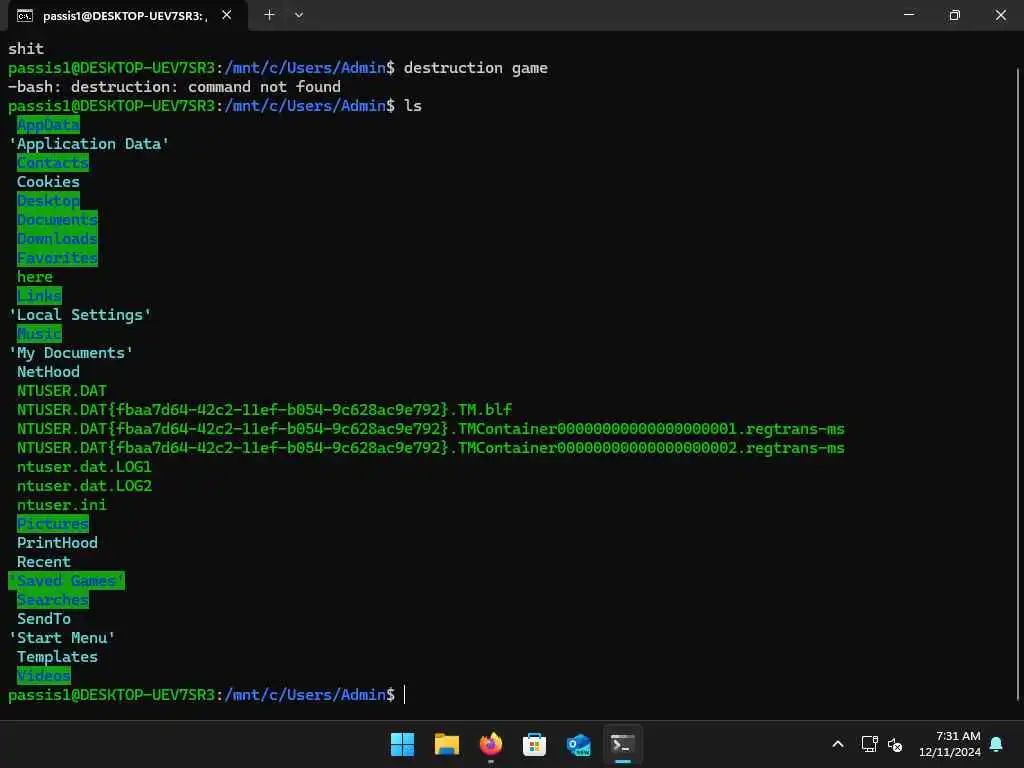
Task: Click the terminal icon in tab title
Action: point(25,16)
